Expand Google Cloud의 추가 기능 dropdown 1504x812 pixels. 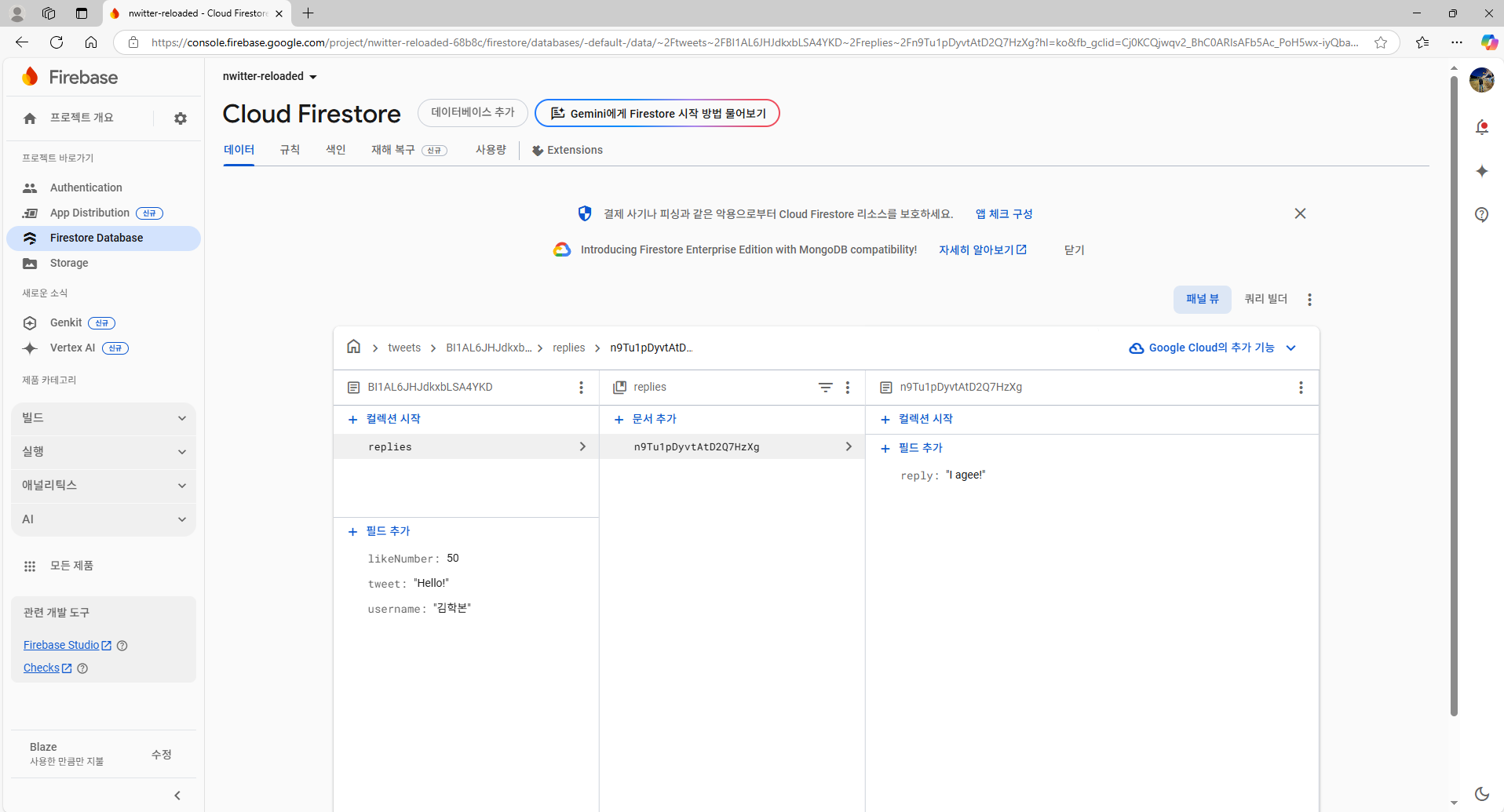click(1213, 348)
